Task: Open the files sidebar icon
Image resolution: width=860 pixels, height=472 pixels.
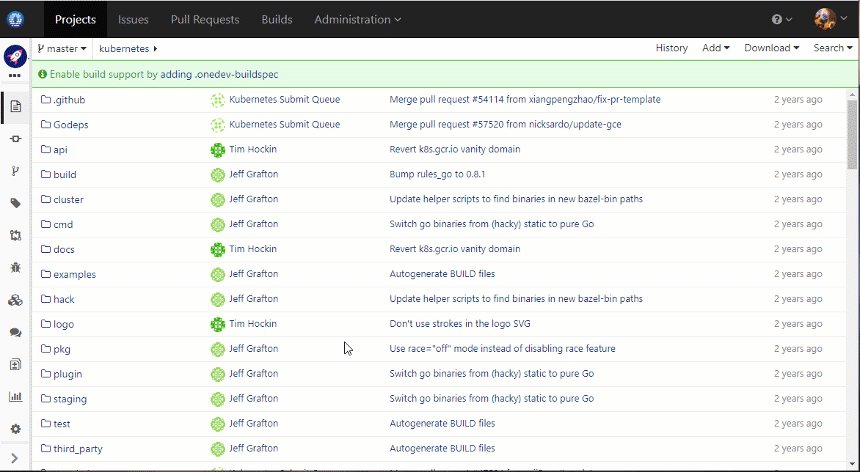Action: point(15,106)
